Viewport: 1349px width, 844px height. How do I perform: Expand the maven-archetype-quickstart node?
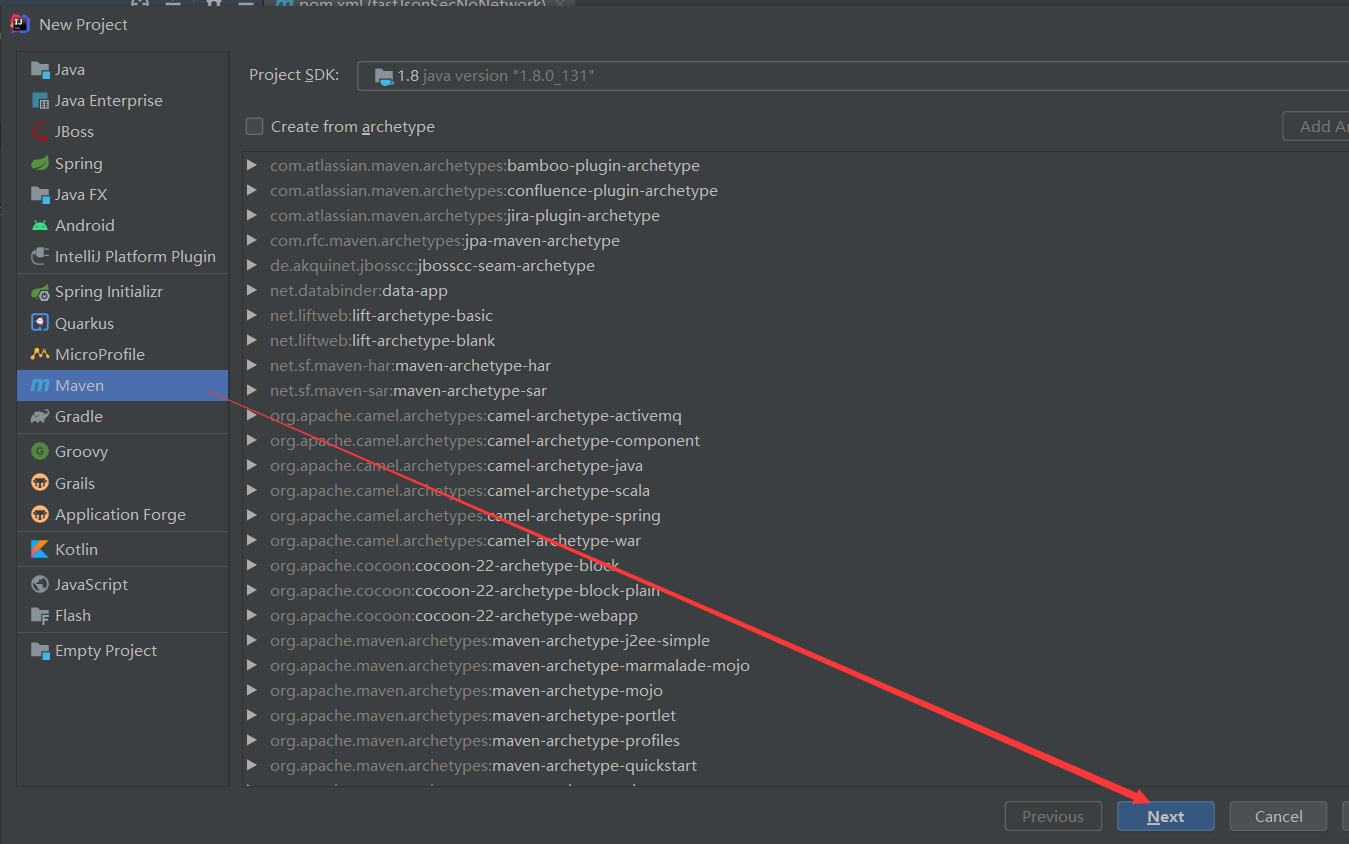click(x=252, y=766)
